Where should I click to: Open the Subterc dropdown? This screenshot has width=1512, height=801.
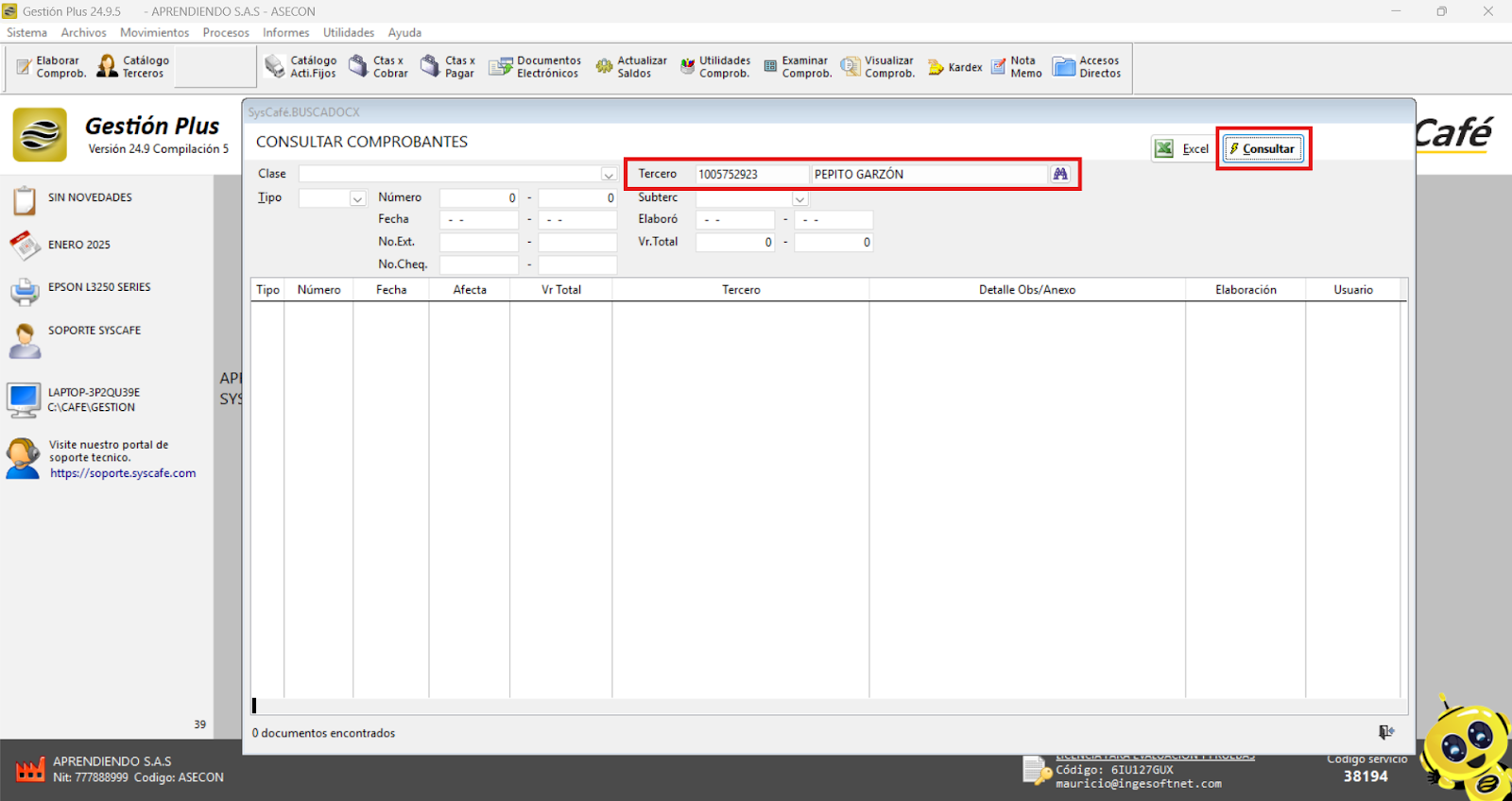(x=799, y=198)
